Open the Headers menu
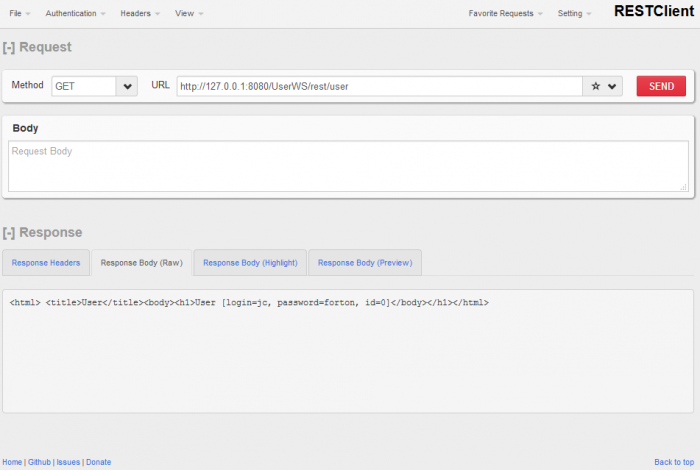 pyautogui.click(x=140, y=14)
